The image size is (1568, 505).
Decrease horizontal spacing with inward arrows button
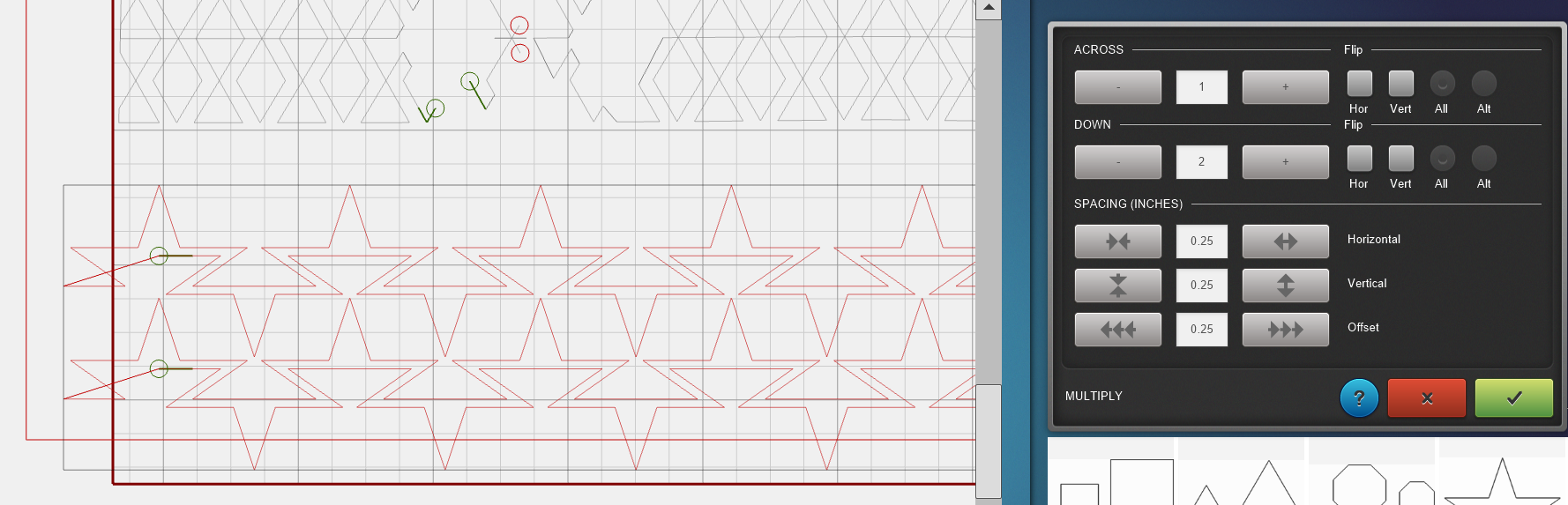click(x=1117, y=241)
